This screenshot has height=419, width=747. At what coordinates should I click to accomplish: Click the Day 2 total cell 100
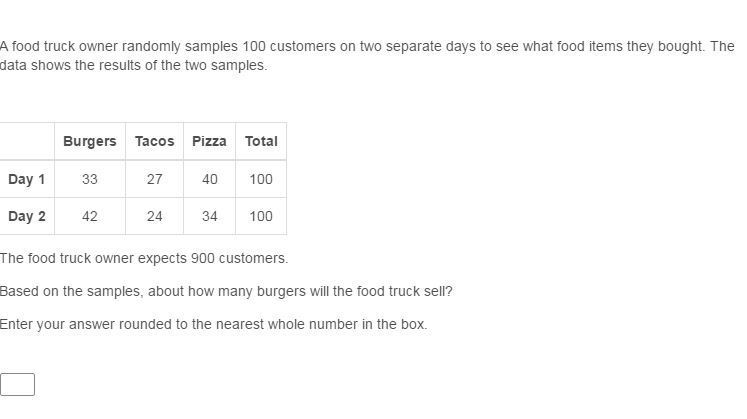[261, 216]
